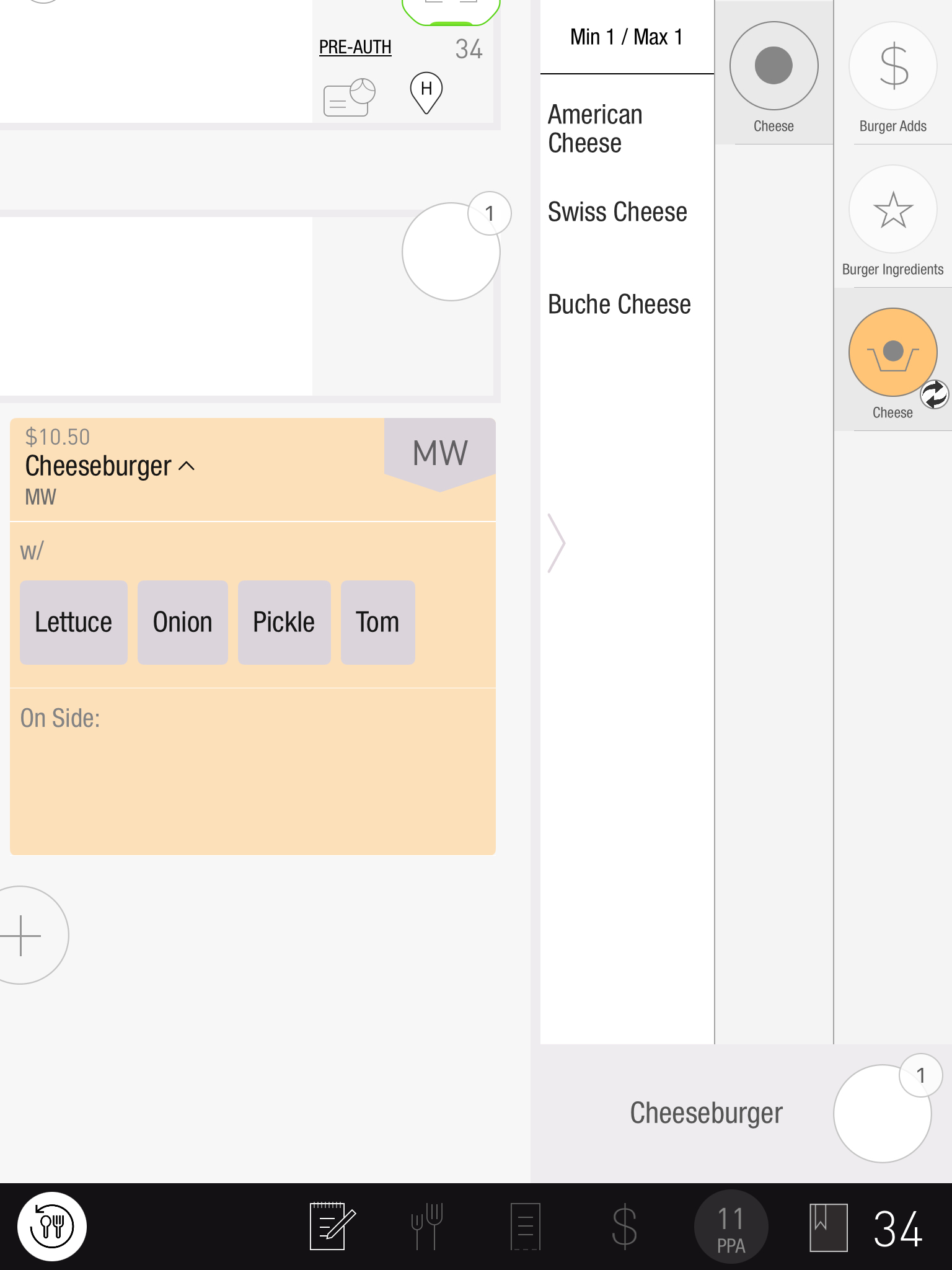This screenshot has height=1270, width=952.
Task: Tap the H location pin icon
Action: point(426,92)
